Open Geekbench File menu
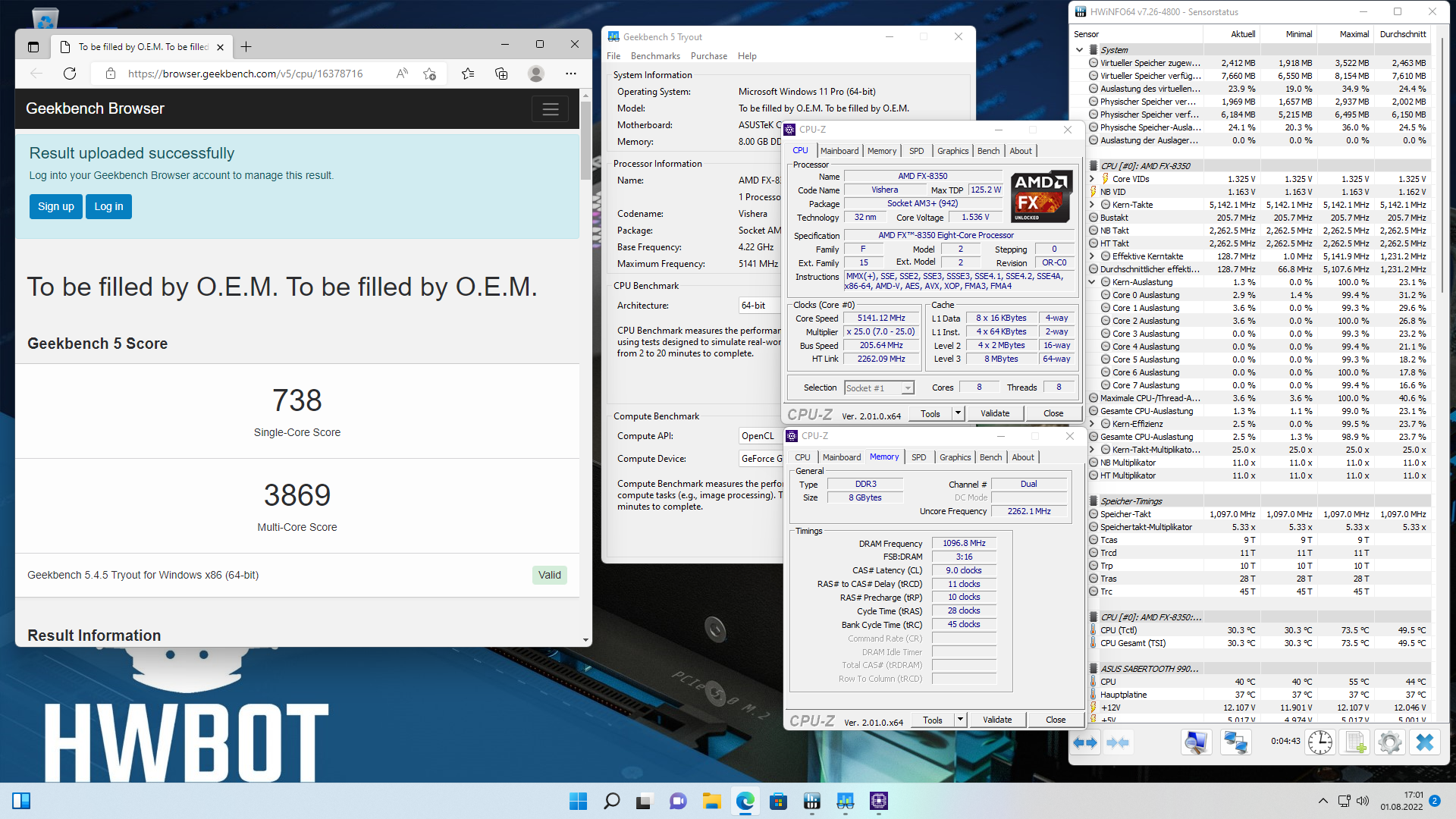Image resolution: width=1456 pixels, height=819 pixels. click(613, 56)
